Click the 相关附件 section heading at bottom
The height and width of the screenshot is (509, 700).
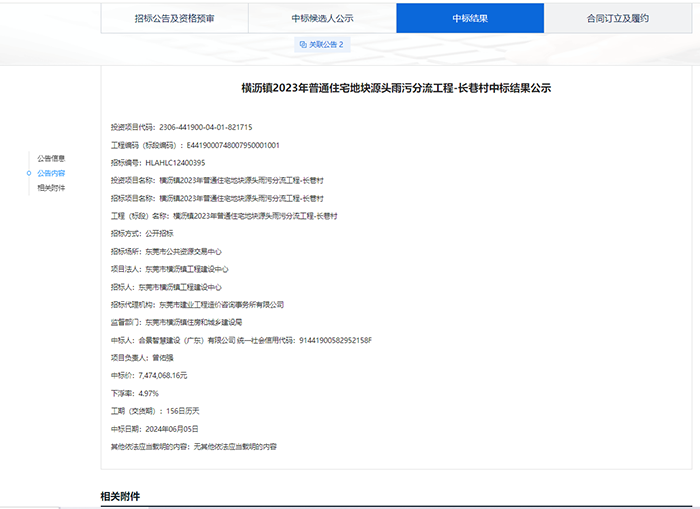pos(120,496)
